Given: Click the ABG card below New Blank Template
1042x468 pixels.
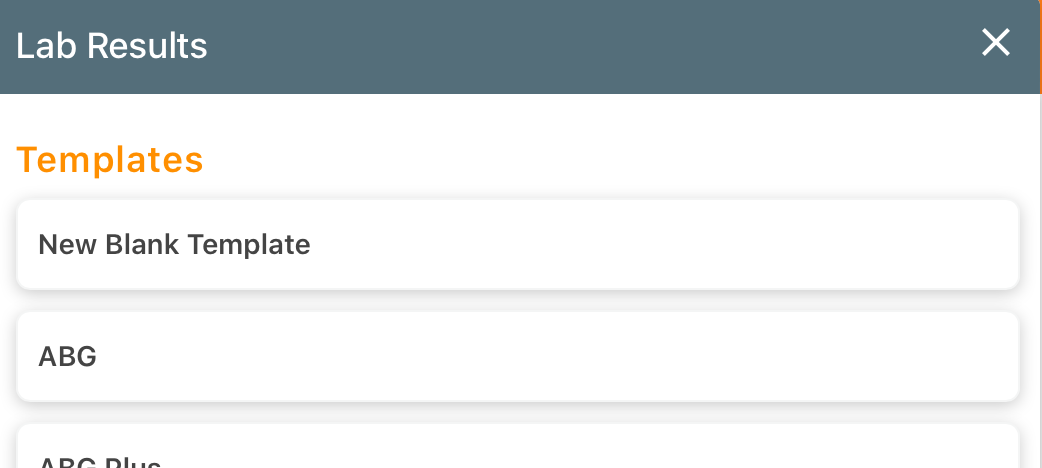Looking at the screenshot, I should (517, 357).
